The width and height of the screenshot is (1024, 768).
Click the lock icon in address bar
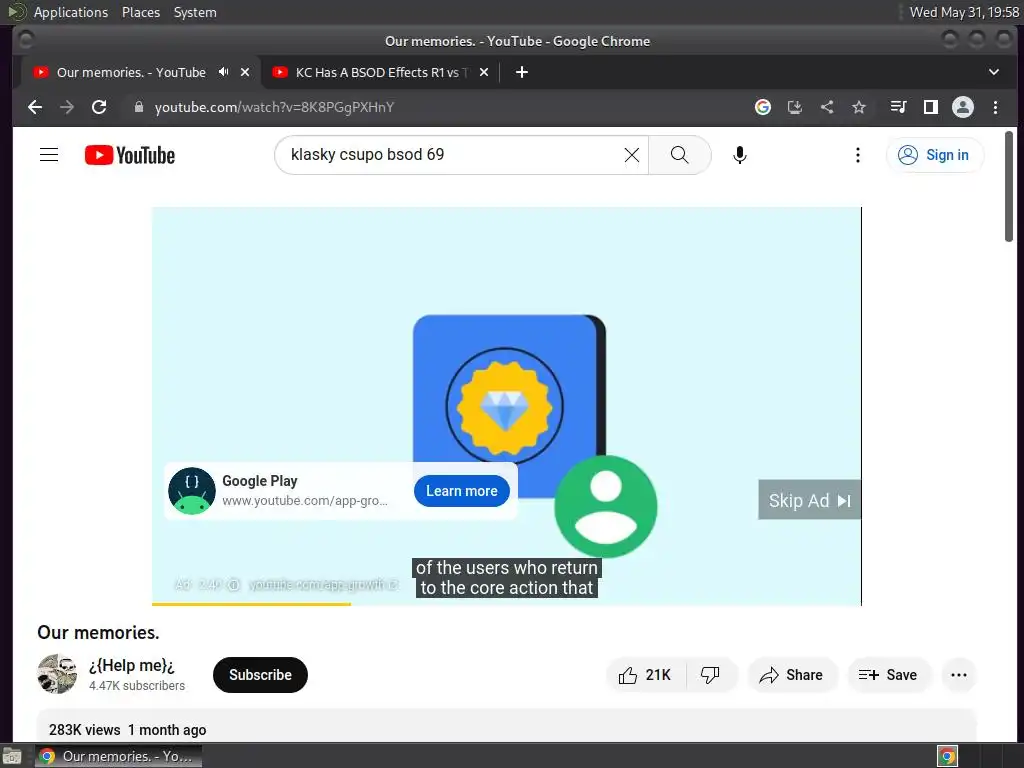pos(138,107)
